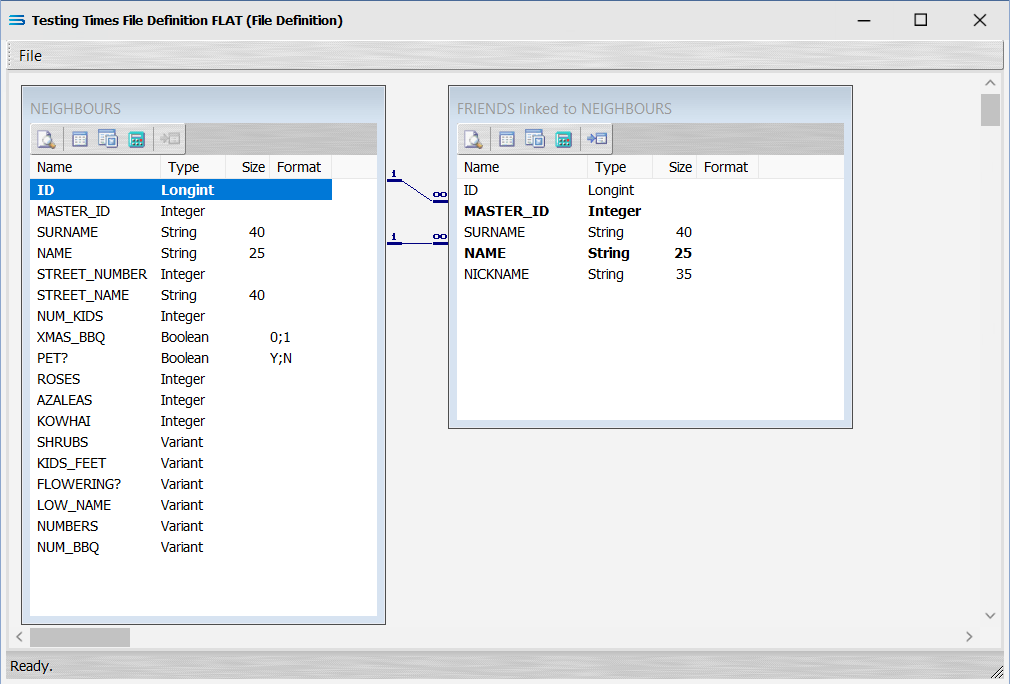
Task: Click the vertical scrollbar thumb
Action: pos(990,110)
